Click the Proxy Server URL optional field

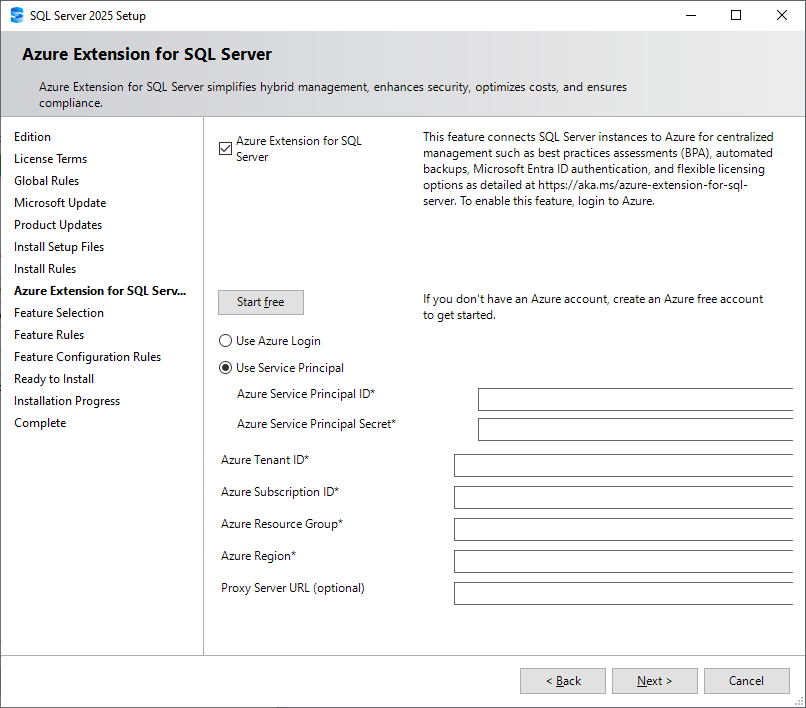624,593
